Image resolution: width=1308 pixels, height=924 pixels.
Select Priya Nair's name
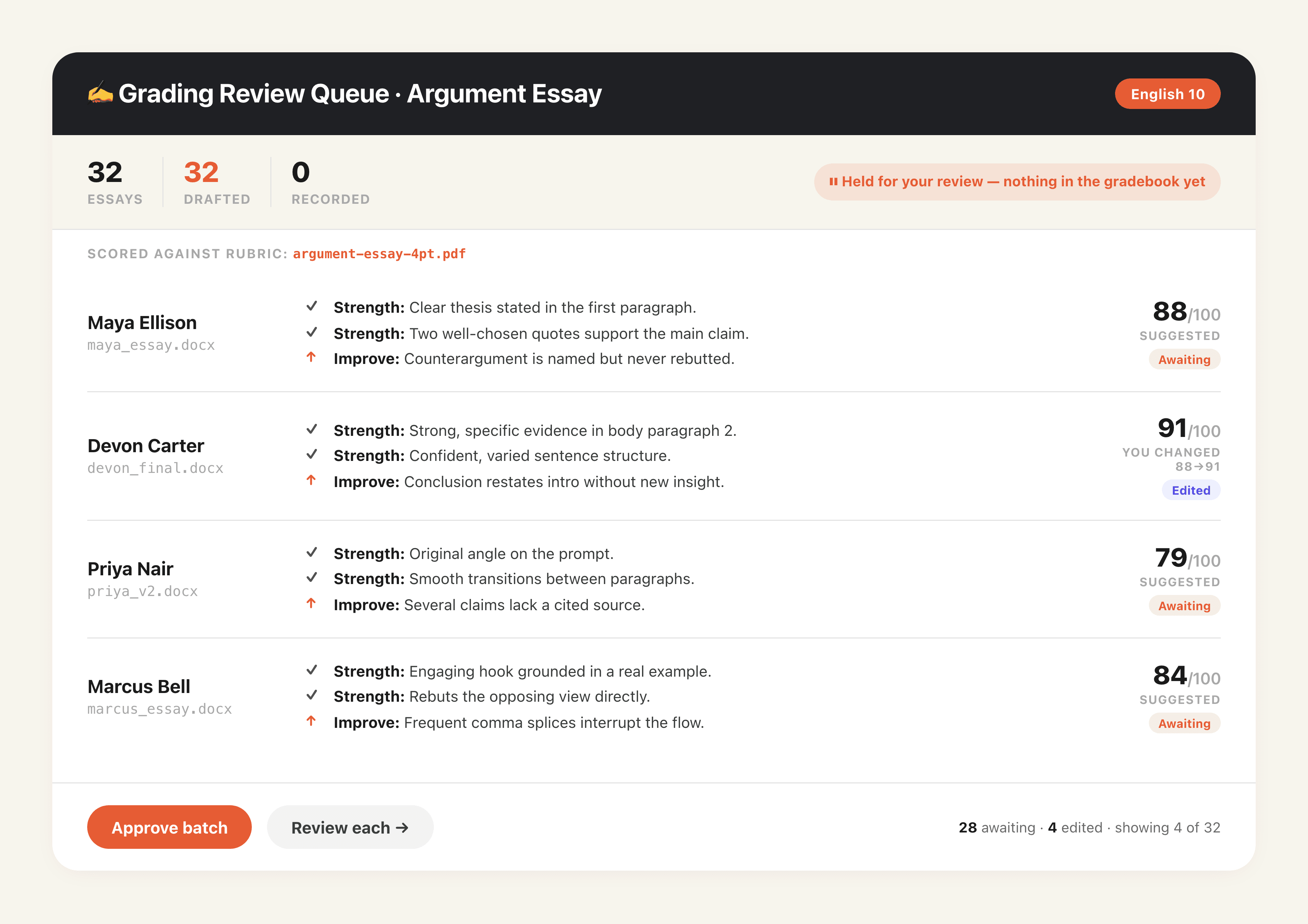[130, 569]
